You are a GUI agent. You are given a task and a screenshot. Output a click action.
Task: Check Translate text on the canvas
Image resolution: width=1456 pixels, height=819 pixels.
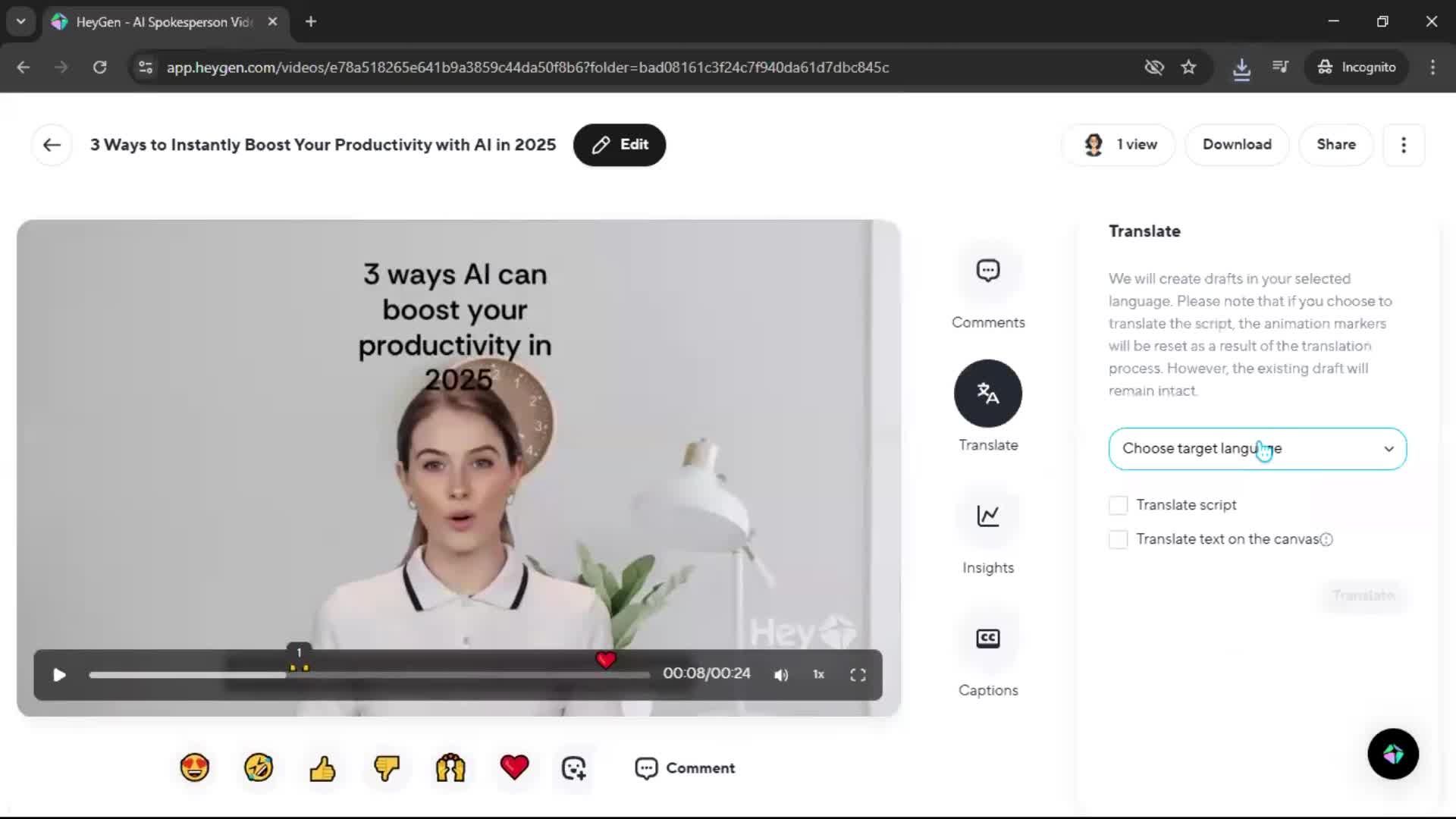pyautogui.click(x=1118, y=539)
